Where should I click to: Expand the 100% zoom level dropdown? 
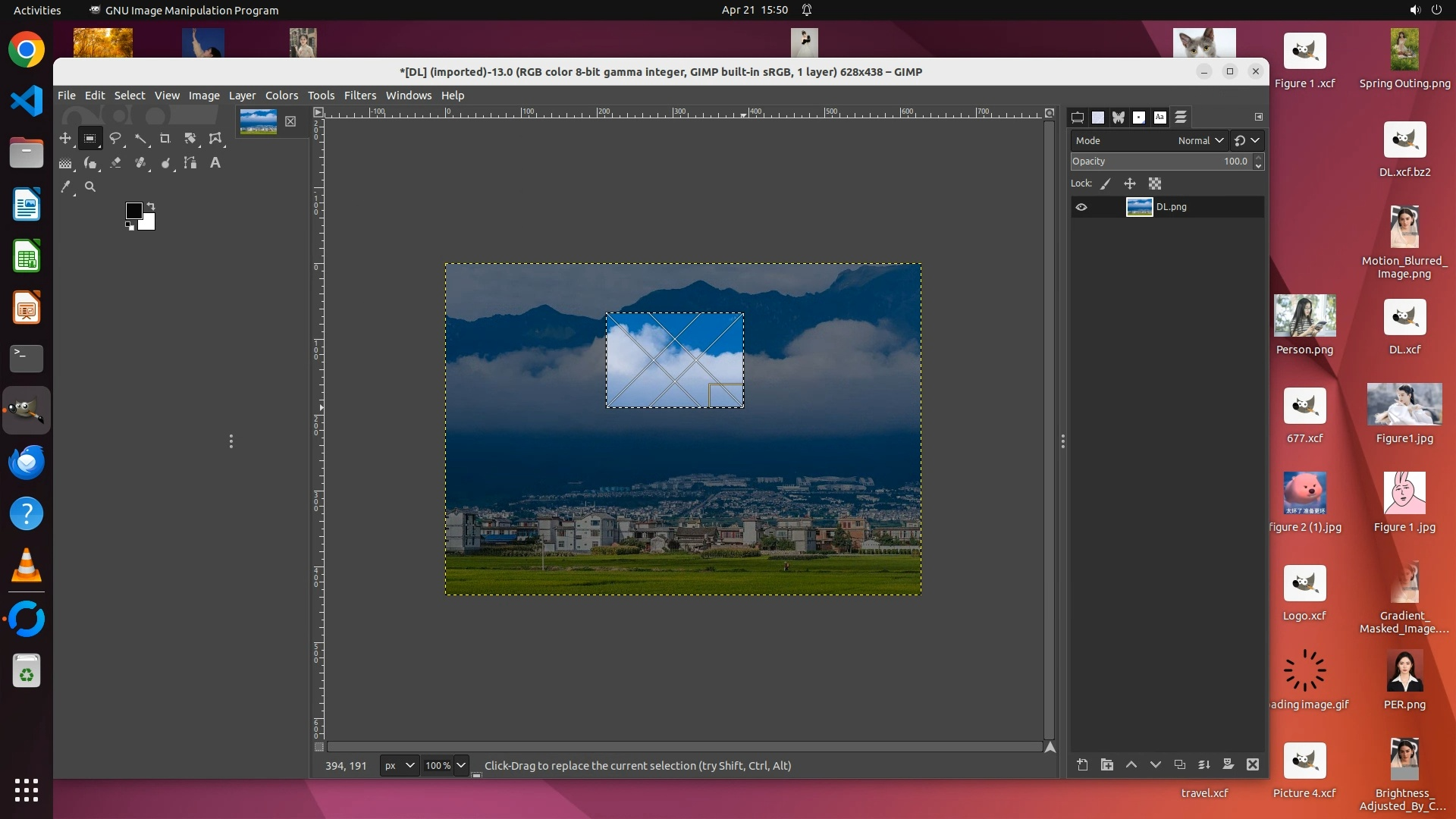tap(460, 766)
